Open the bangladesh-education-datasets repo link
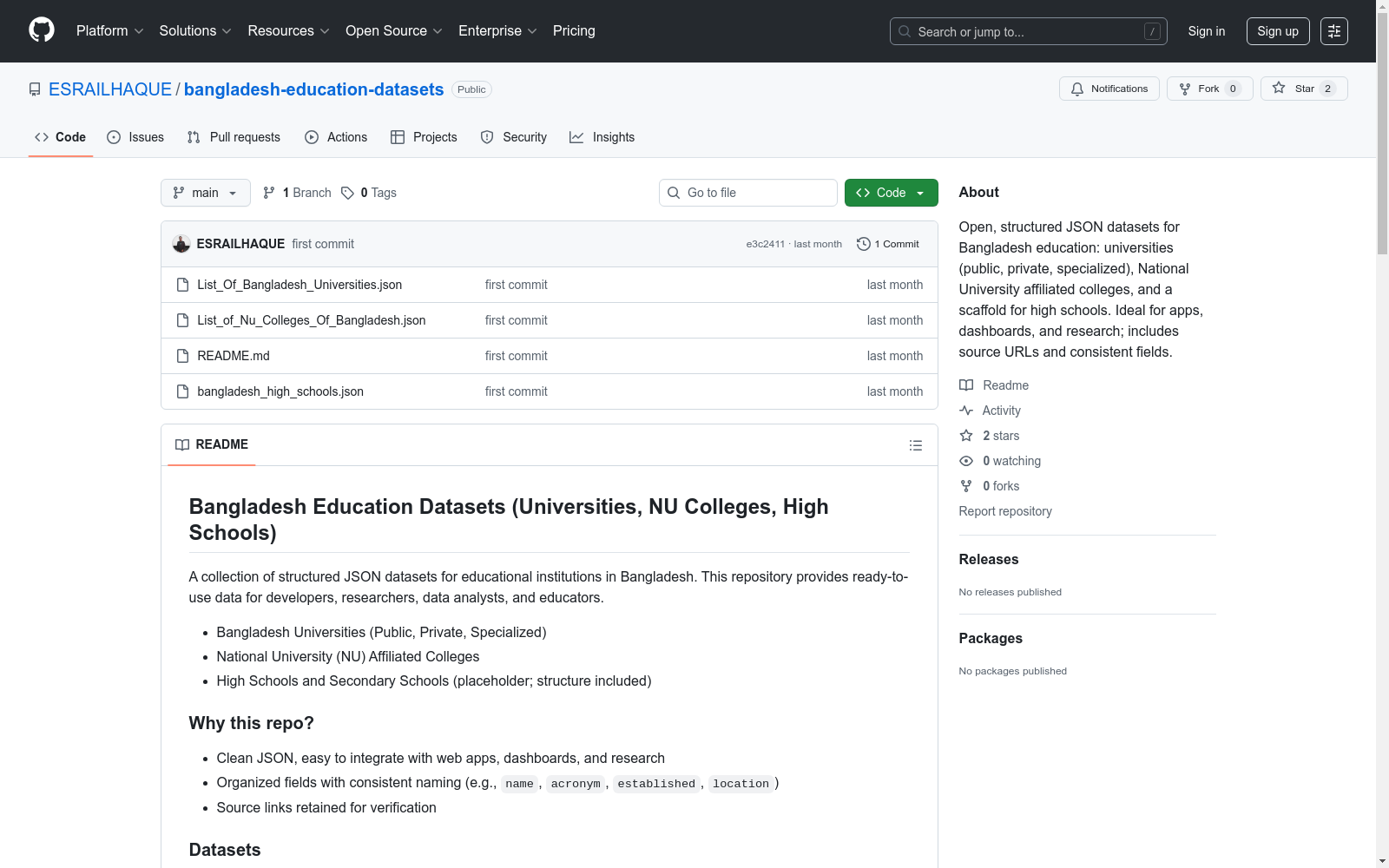1389x868 pixels. [313, 89]
